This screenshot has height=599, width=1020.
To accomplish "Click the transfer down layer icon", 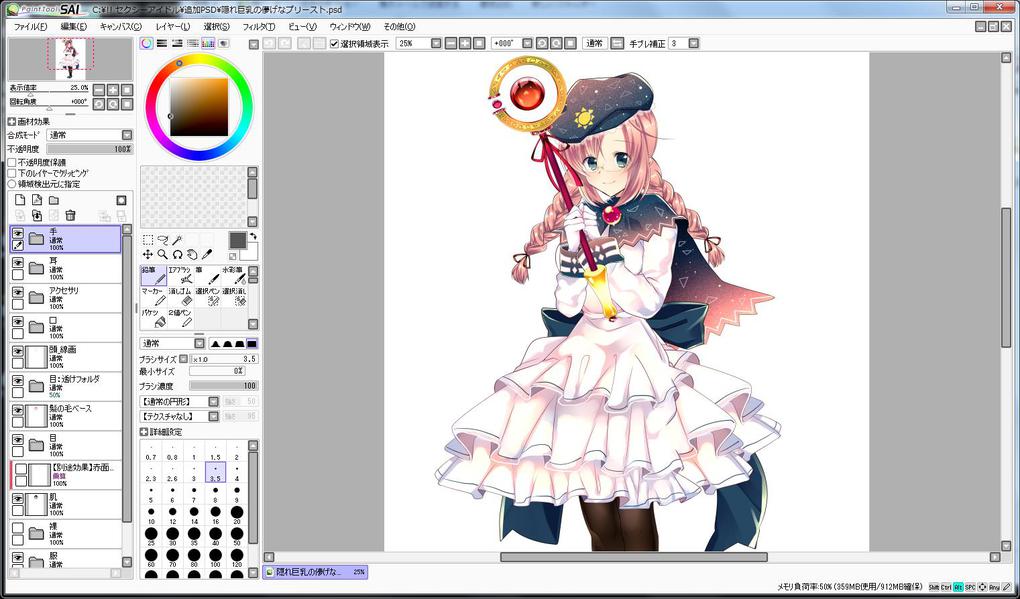I will point(37,215).
